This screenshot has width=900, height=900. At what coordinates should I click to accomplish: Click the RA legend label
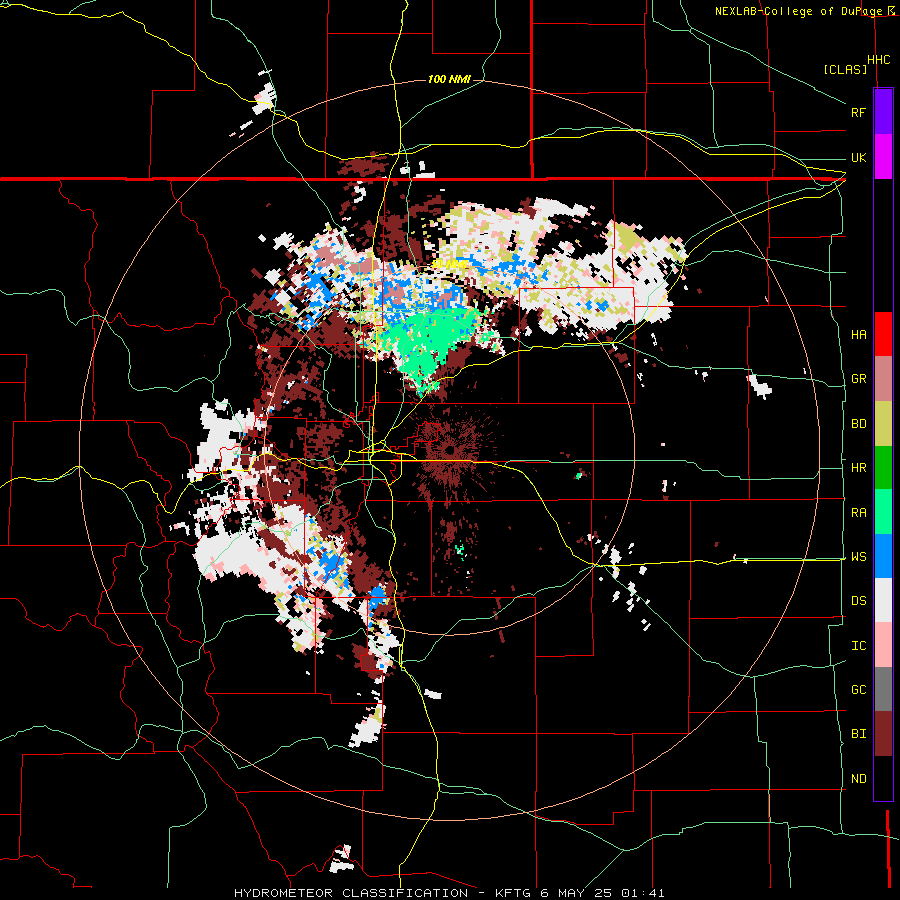(x=858, y=513)
